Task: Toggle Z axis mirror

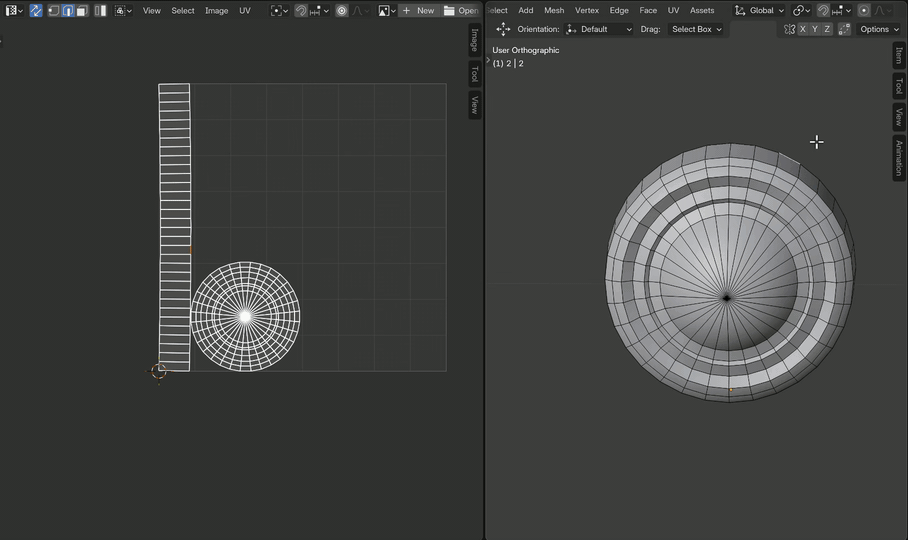Action: click(x=827, y=29)
